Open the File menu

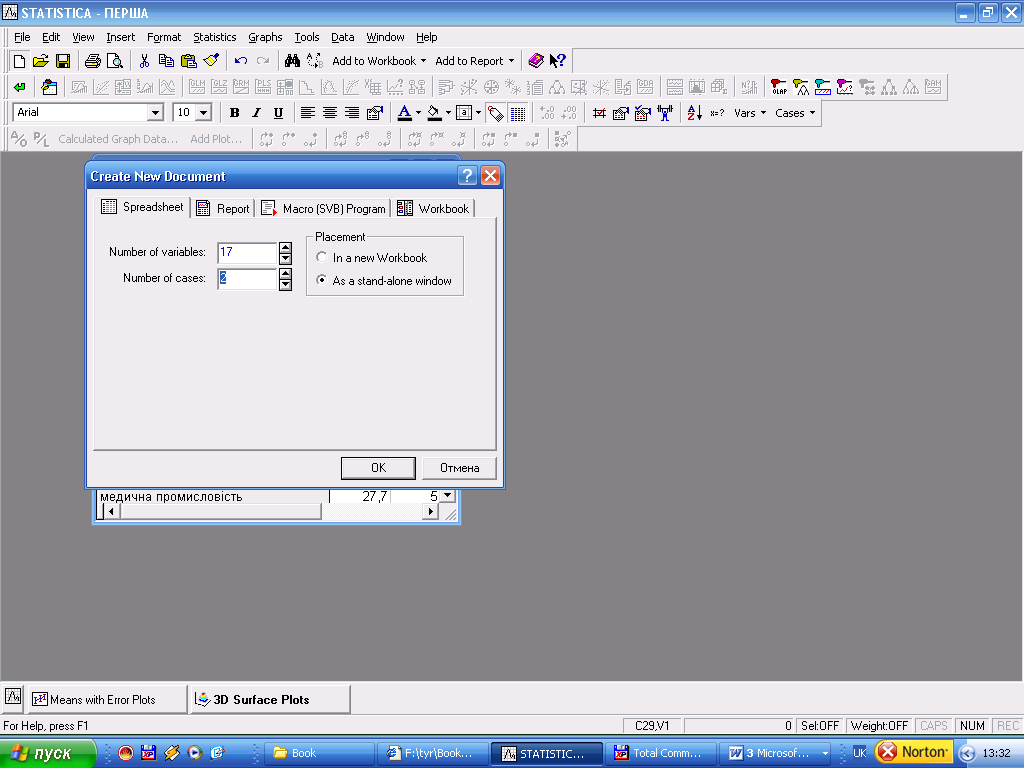tap(22, 37)
